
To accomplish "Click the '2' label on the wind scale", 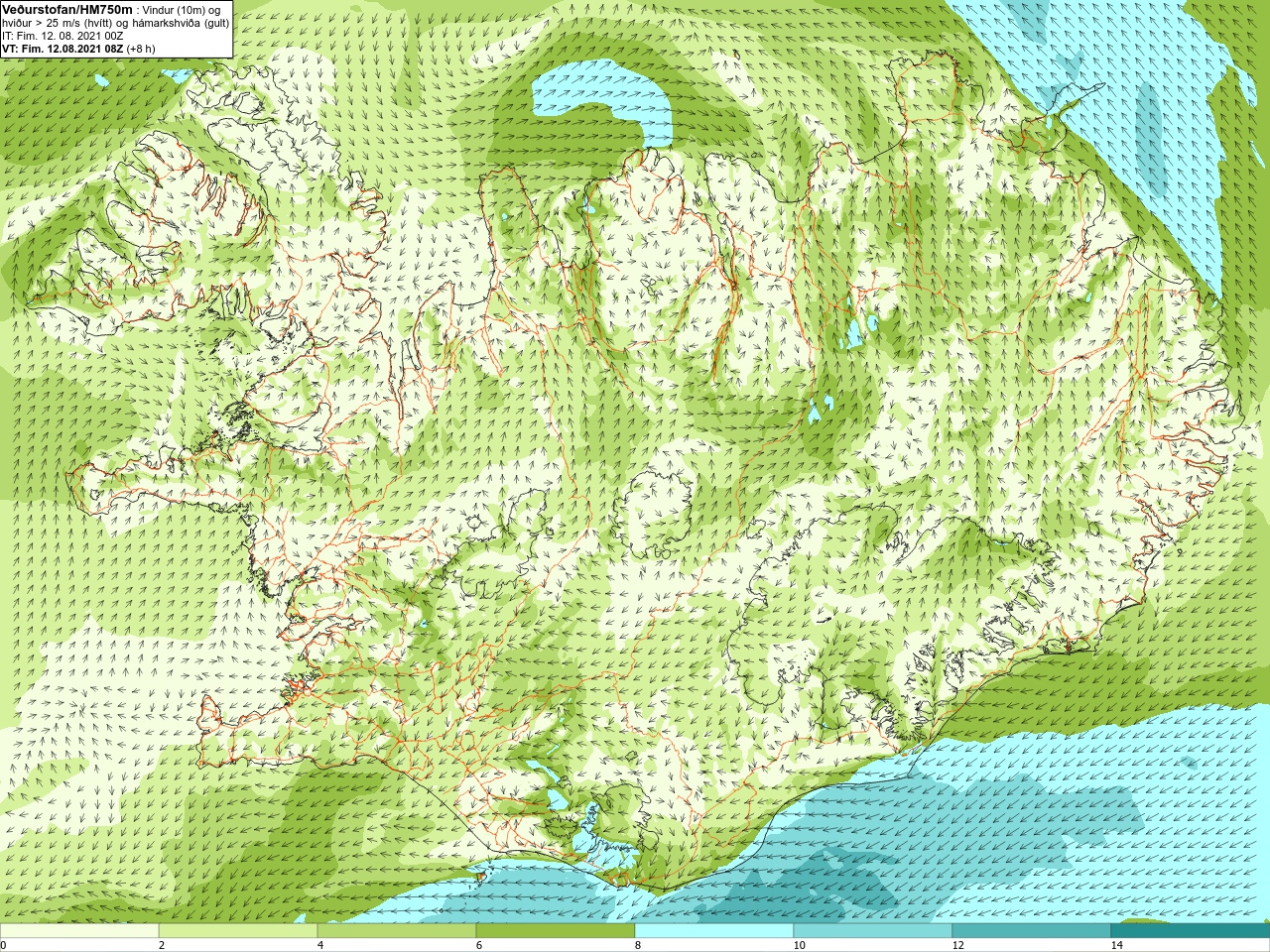I will click(162, 945).
